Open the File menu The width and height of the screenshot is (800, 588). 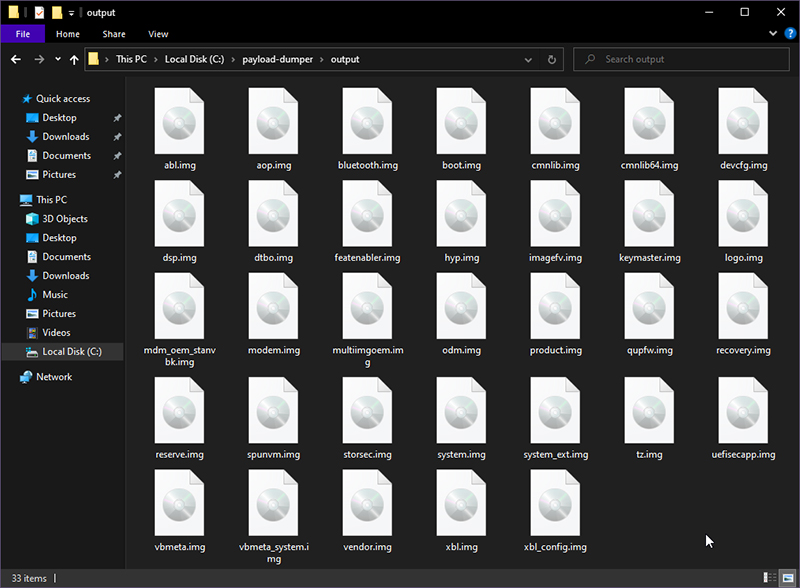(x=23, y=33)
